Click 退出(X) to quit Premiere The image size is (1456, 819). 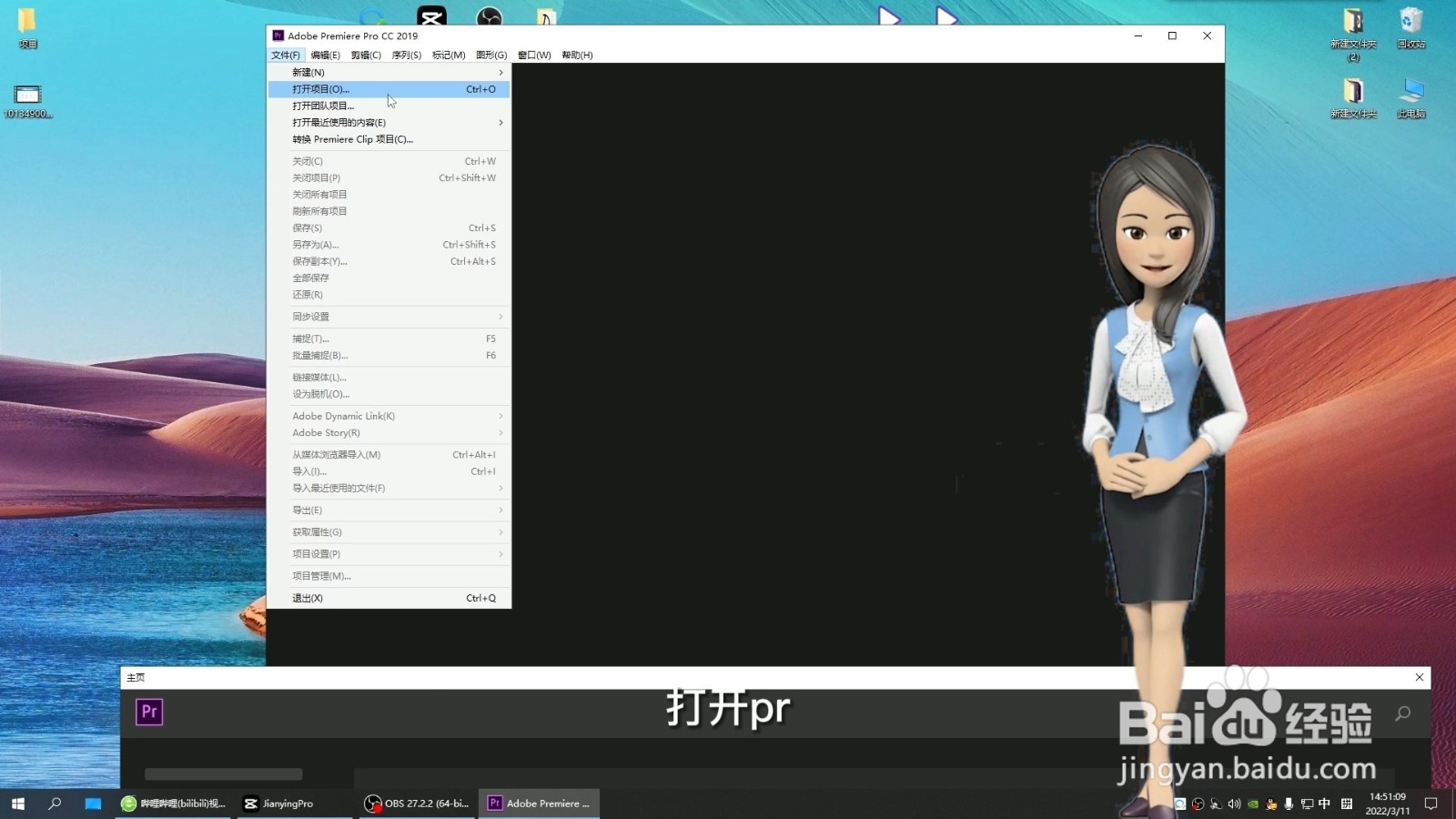click(389, 598)
